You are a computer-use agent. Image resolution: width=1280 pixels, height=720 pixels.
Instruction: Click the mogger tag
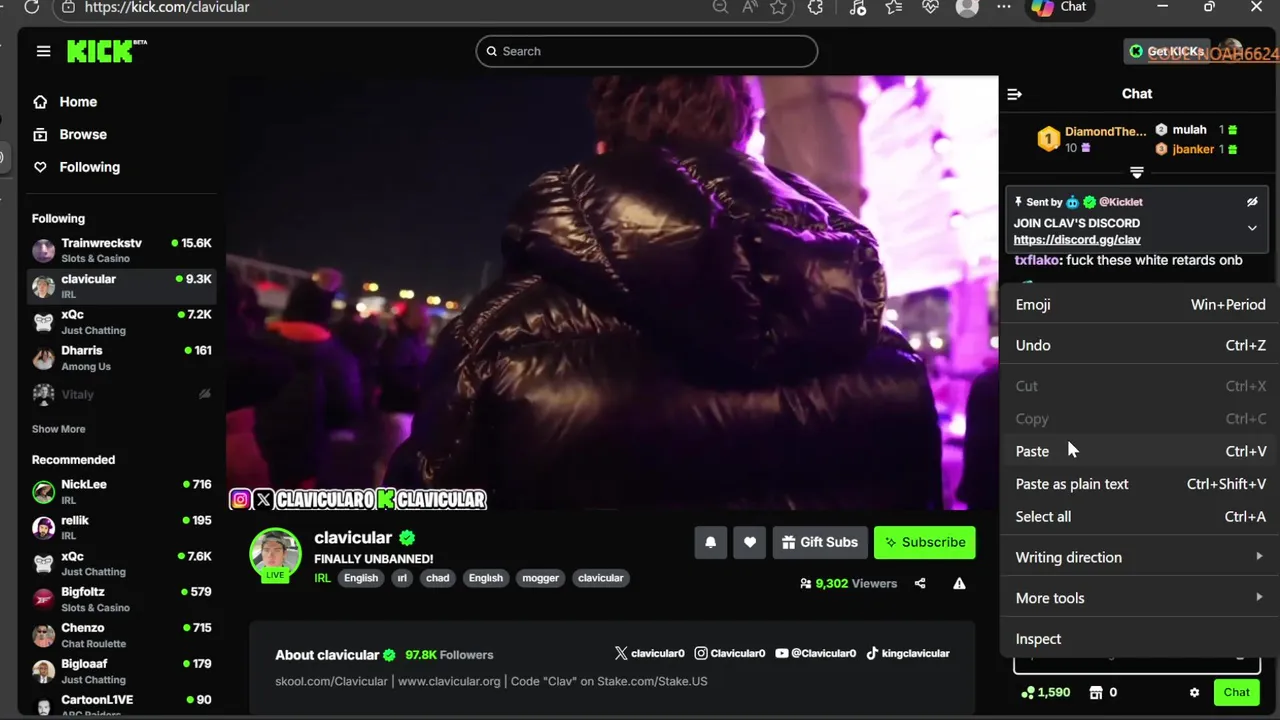pos(540,578)
